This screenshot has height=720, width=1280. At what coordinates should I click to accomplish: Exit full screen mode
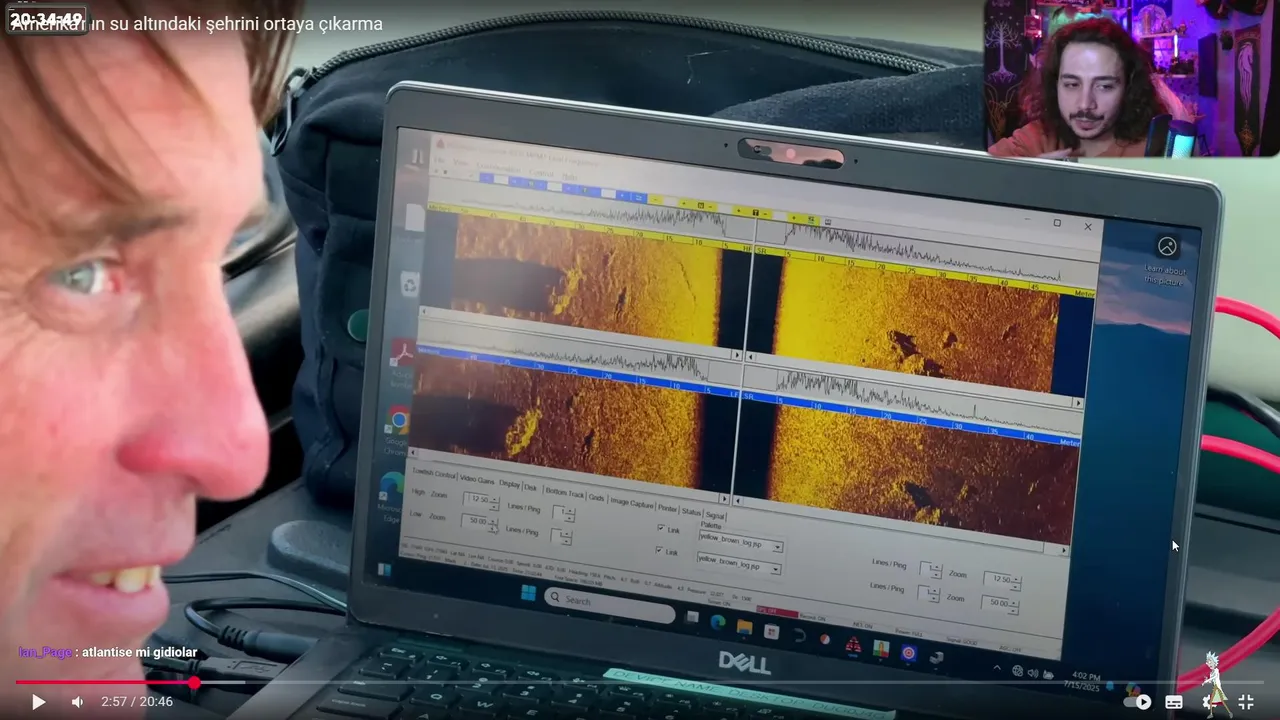1246,702
